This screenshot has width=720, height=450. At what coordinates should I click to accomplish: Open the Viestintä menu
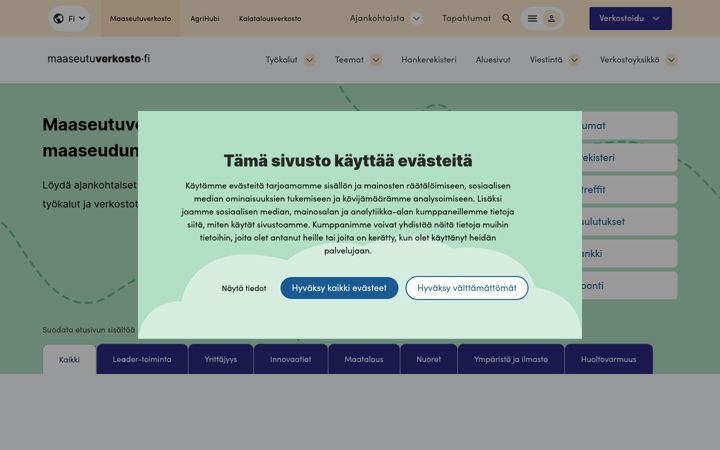(x=546, y=60)
